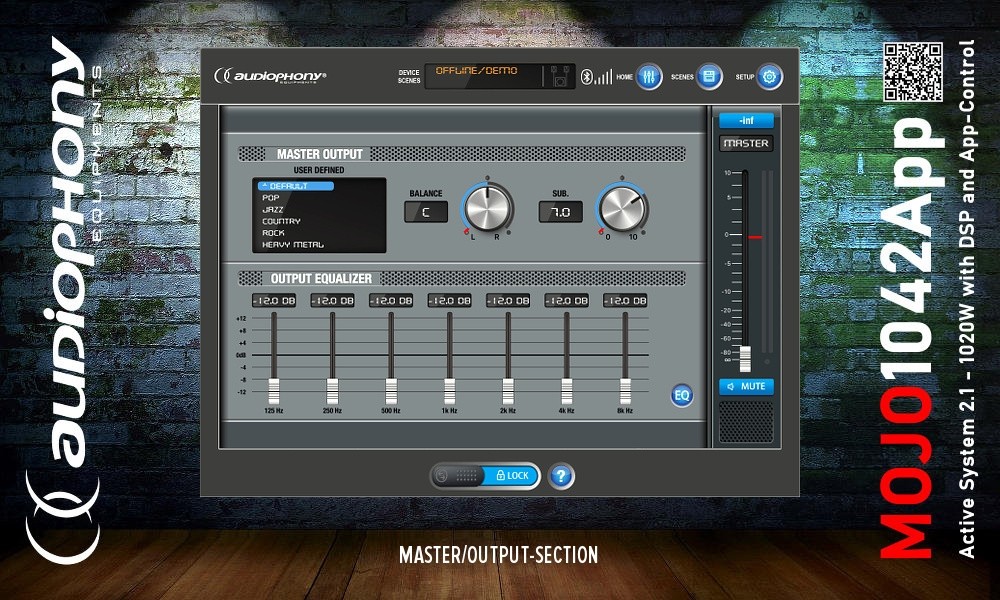The width and height of the screenshot is (1000, 600).
Task: Click the sub knob red reset marker
Action: coord(601,231)
